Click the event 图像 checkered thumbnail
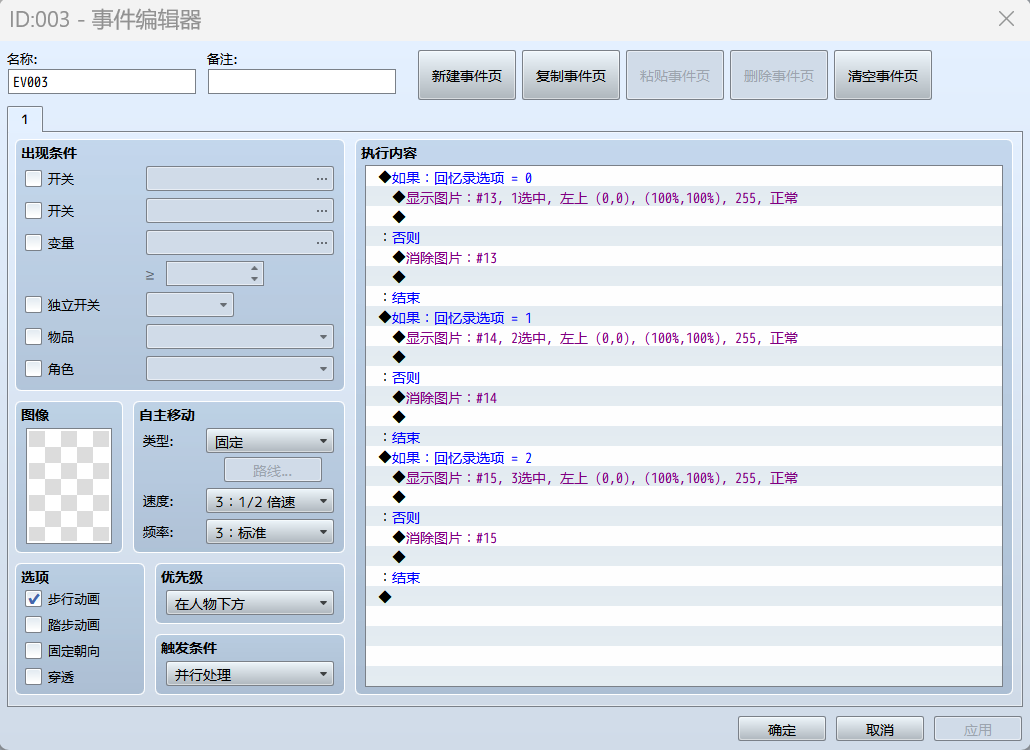Screen dimensions: 1030x750 [x=69, y=486]
